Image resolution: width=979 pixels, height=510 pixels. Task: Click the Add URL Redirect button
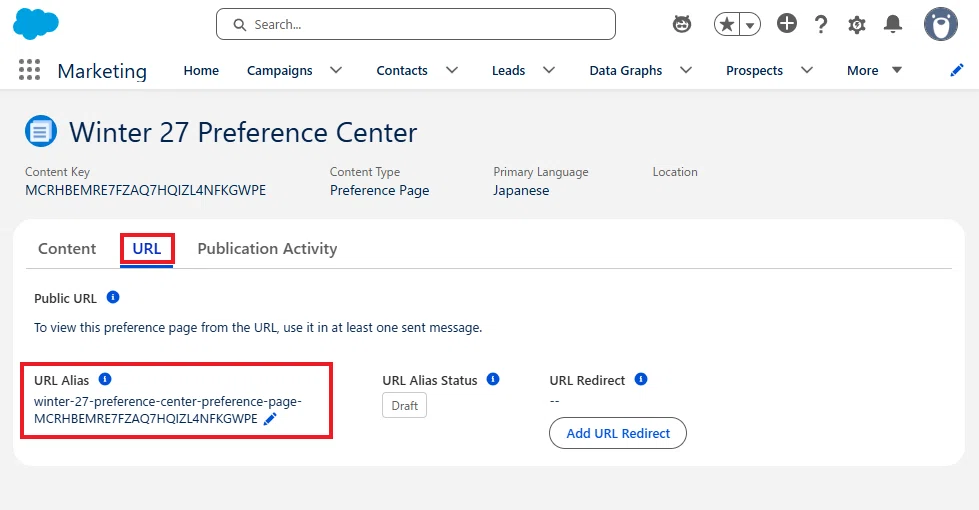(617, 433)
